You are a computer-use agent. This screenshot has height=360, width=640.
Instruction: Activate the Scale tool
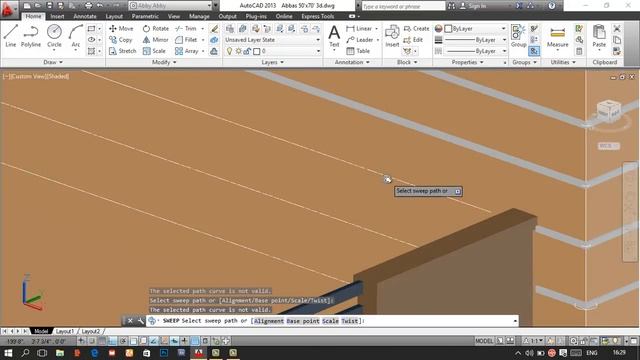154,51
